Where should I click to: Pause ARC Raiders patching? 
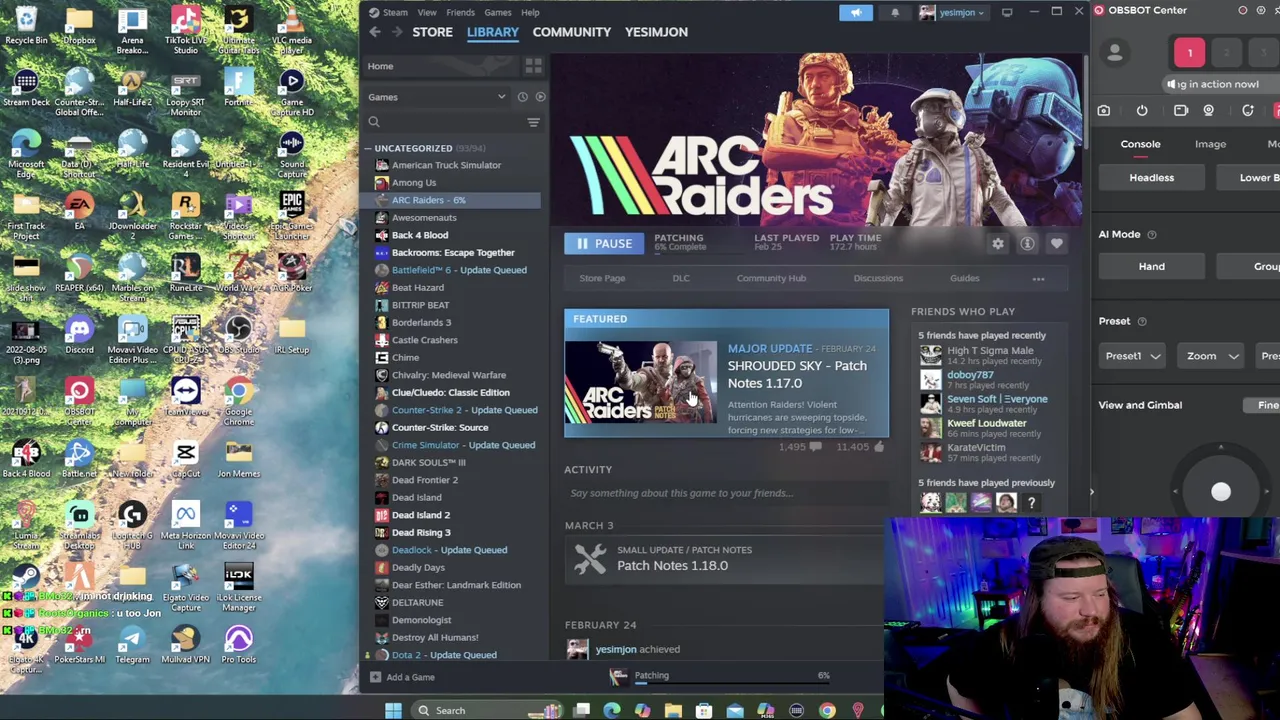[x=604, y=244]
